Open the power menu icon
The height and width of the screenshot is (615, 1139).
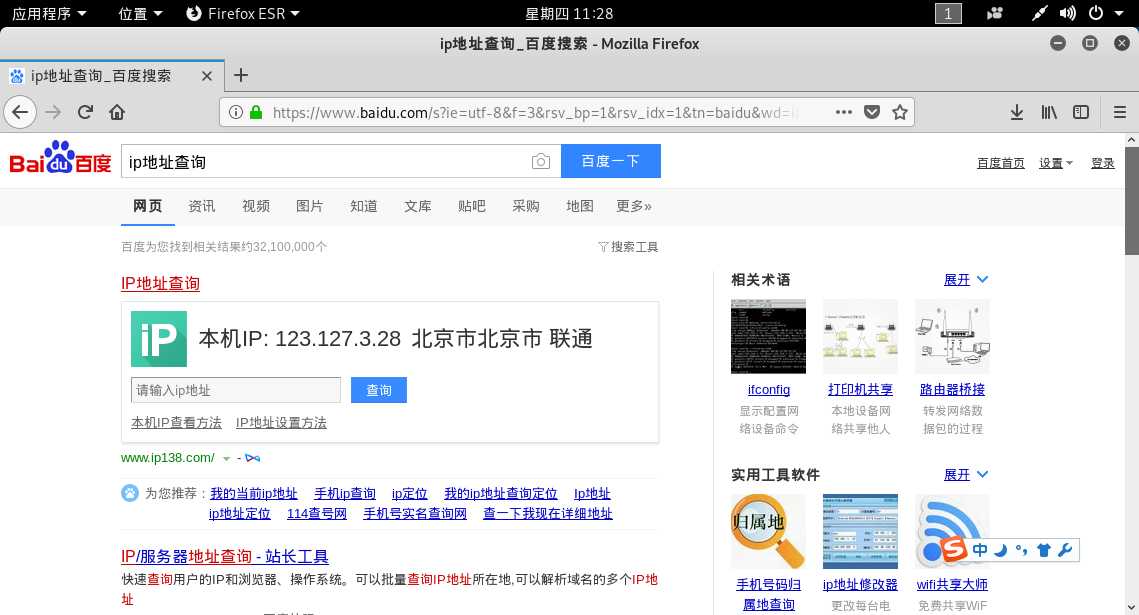point(1096,13)
